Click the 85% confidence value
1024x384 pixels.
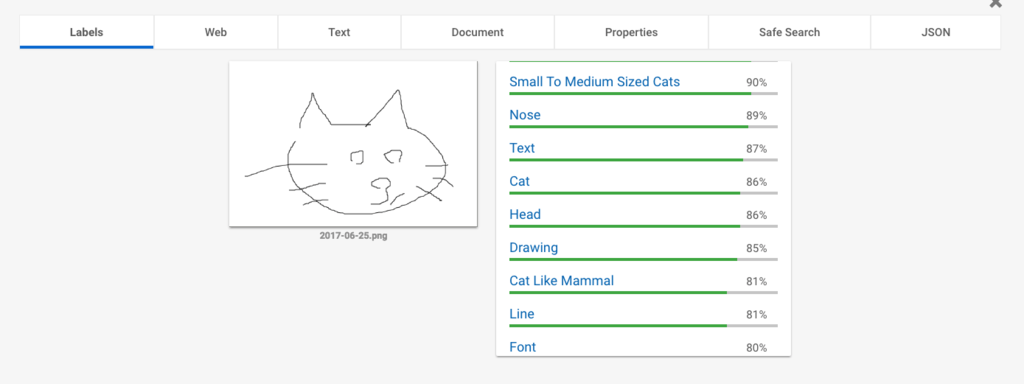point(756,248)
